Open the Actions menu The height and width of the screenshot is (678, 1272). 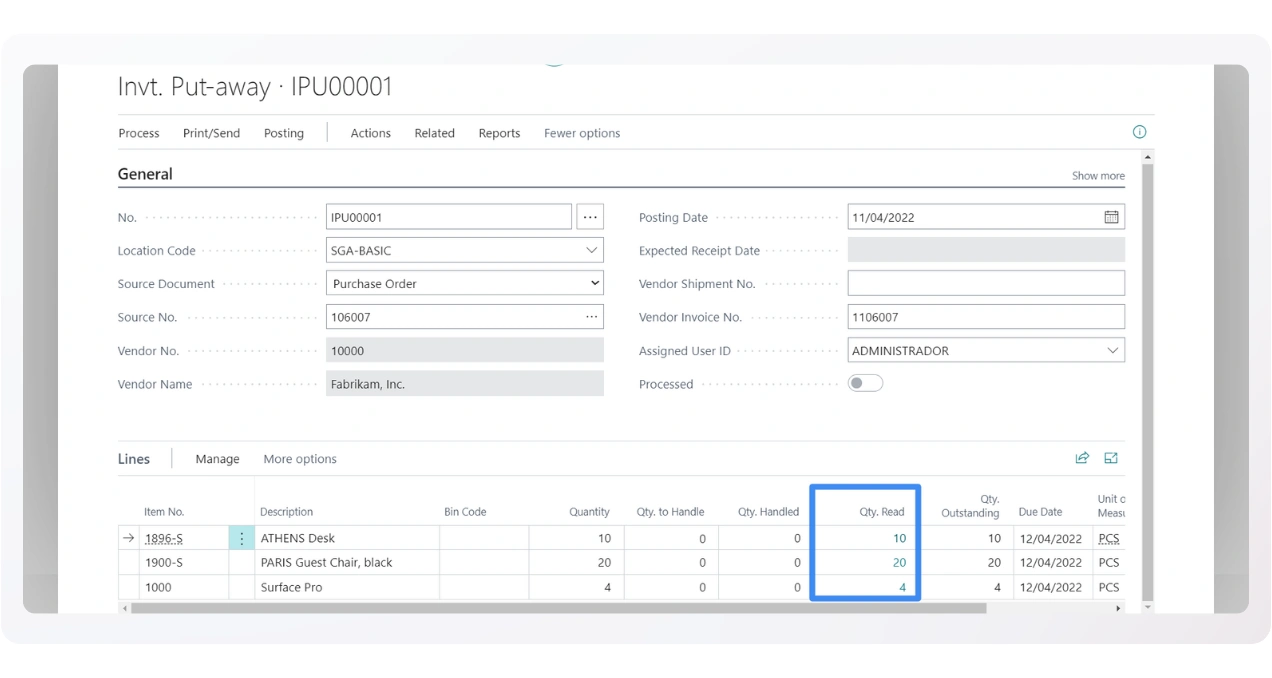(x=371, y=133)
